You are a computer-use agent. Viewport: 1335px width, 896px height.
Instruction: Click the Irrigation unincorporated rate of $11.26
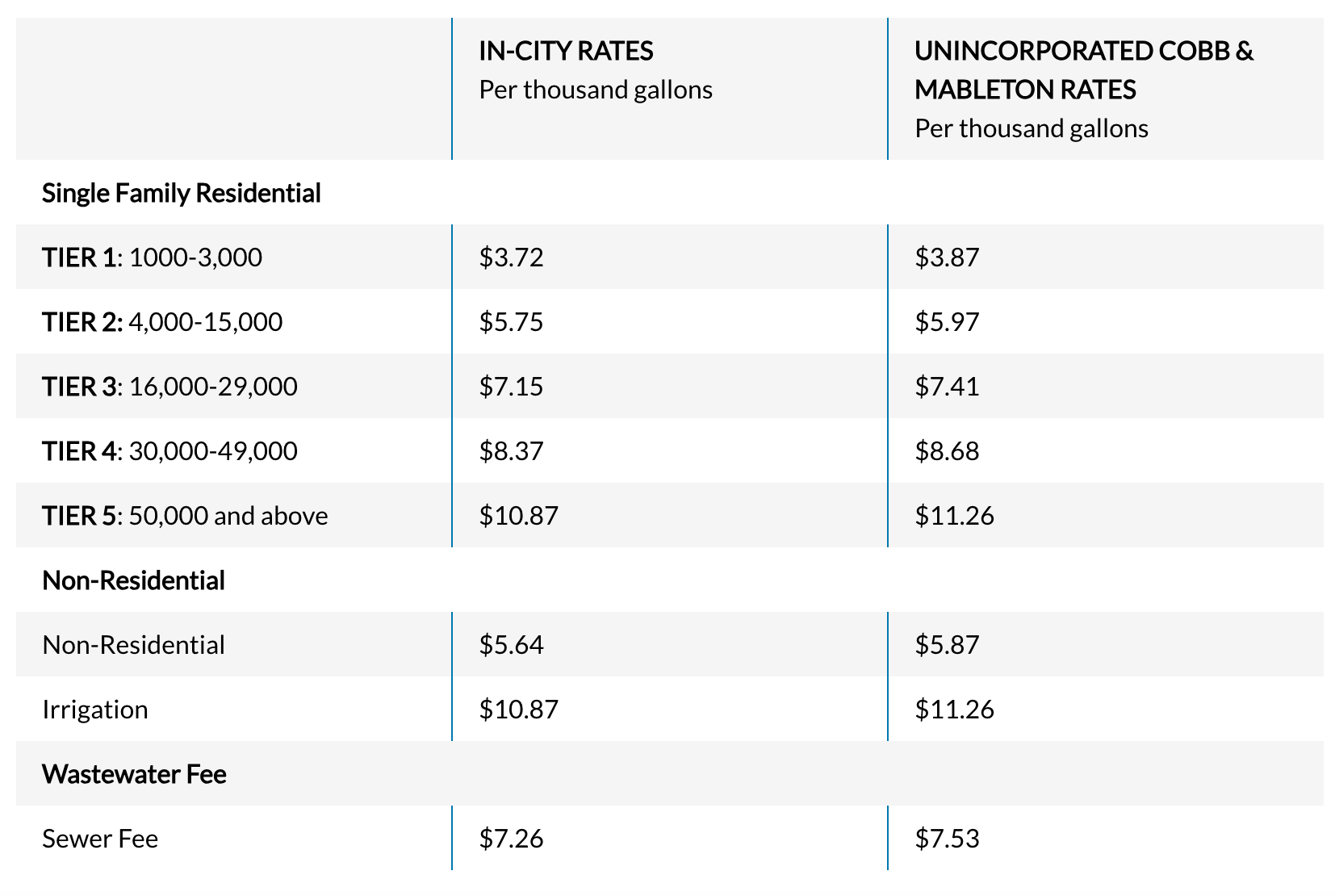[x=954, y=710]
